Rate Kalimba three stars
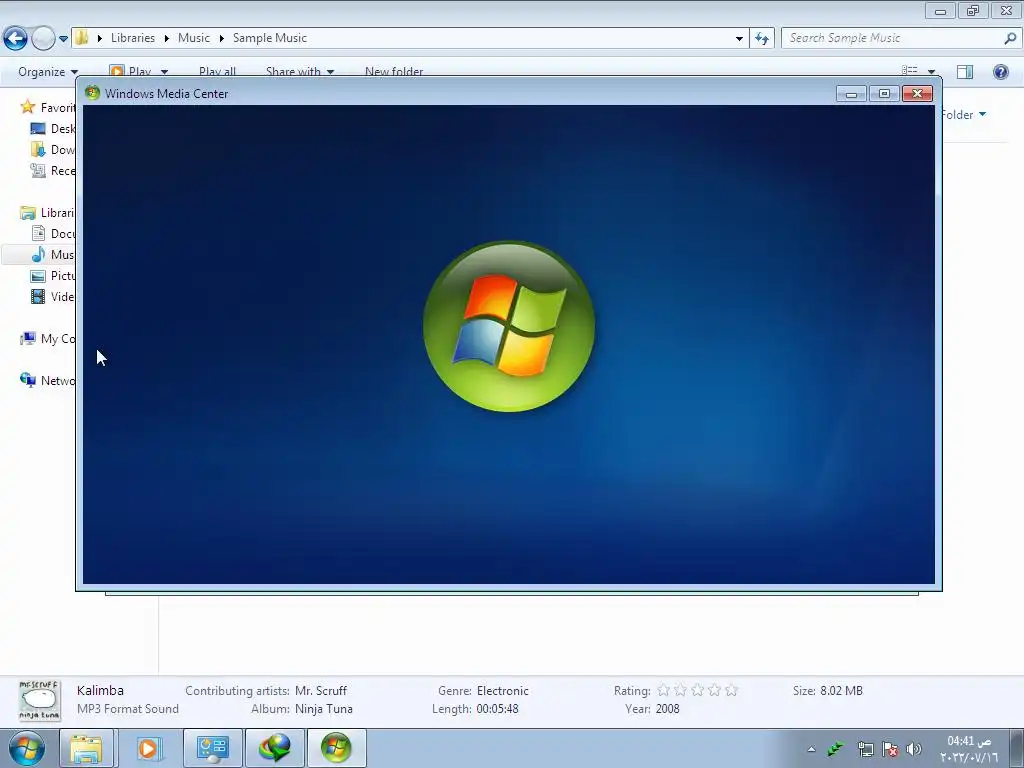Screen dimensions: 1024x768 coord(697,690)
